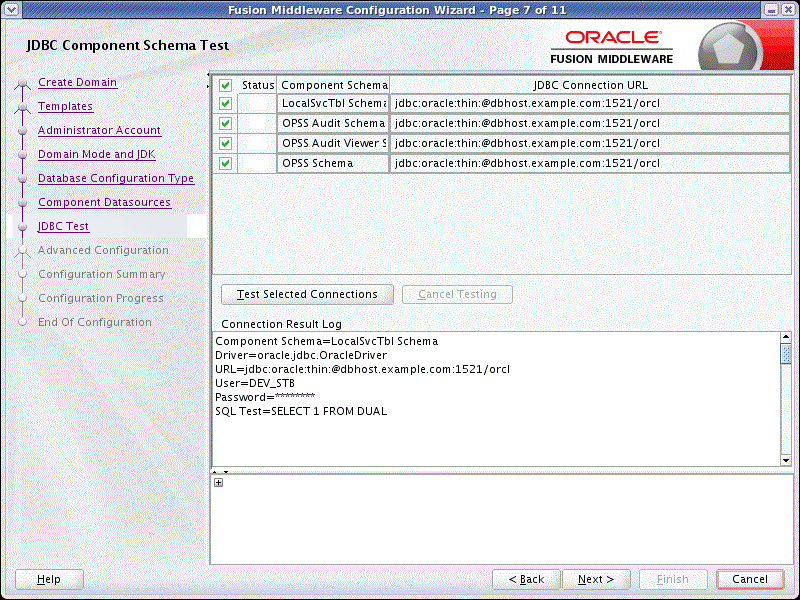Go to Create Domain step
800x600 pixels.
(x=78, y=82)
